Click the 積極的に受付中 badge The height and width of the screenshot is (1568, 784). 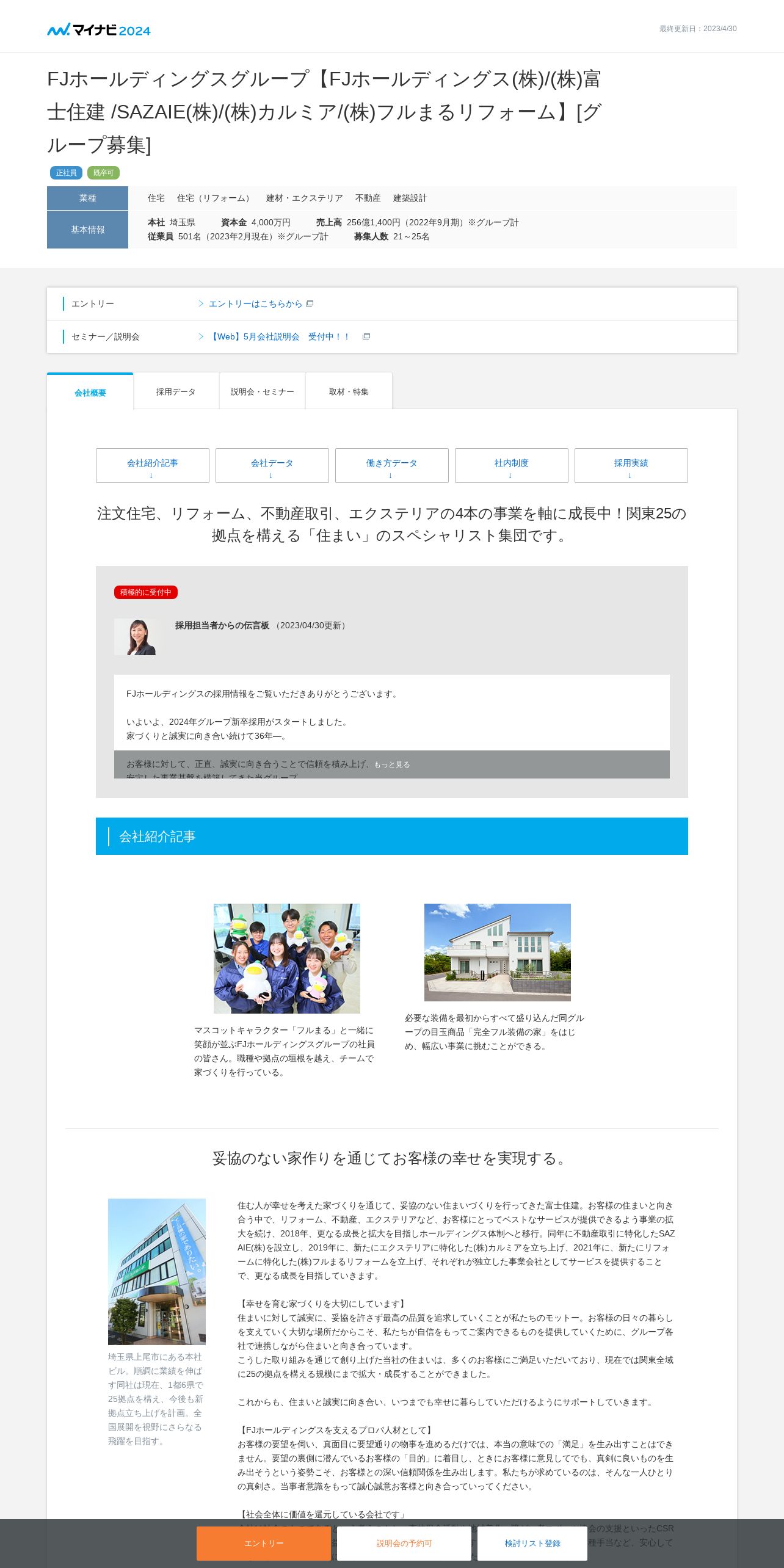146,592
